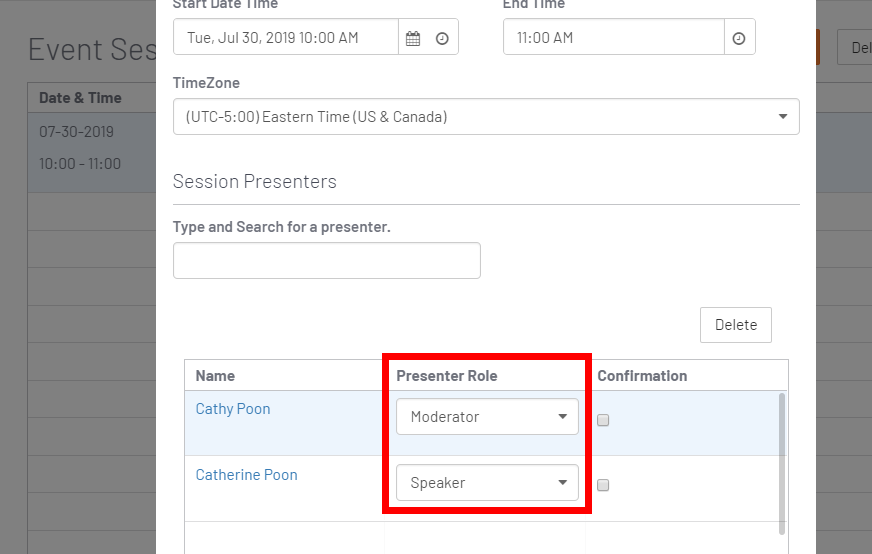872x554 pixels.
Task: Change Cathy Poon's Moderator role dropdown
Action: (487, 417)
